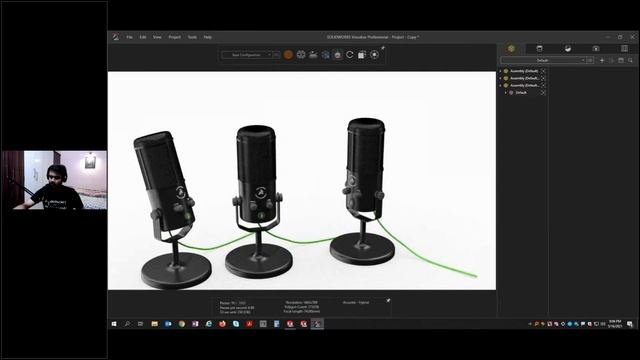Open the Help menu
Screen dimensions: 640x360
208,37
